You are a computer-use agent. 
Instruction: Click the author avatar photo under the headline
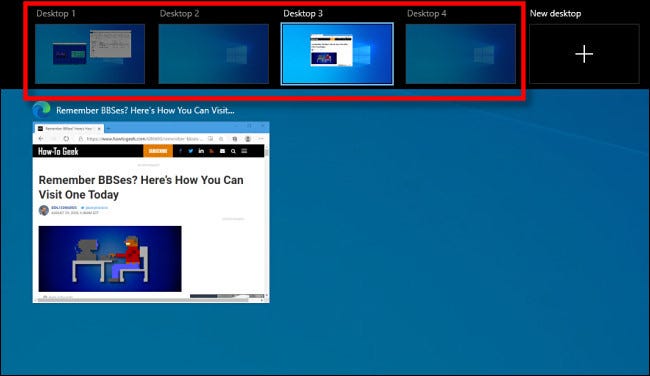[44, 210]
